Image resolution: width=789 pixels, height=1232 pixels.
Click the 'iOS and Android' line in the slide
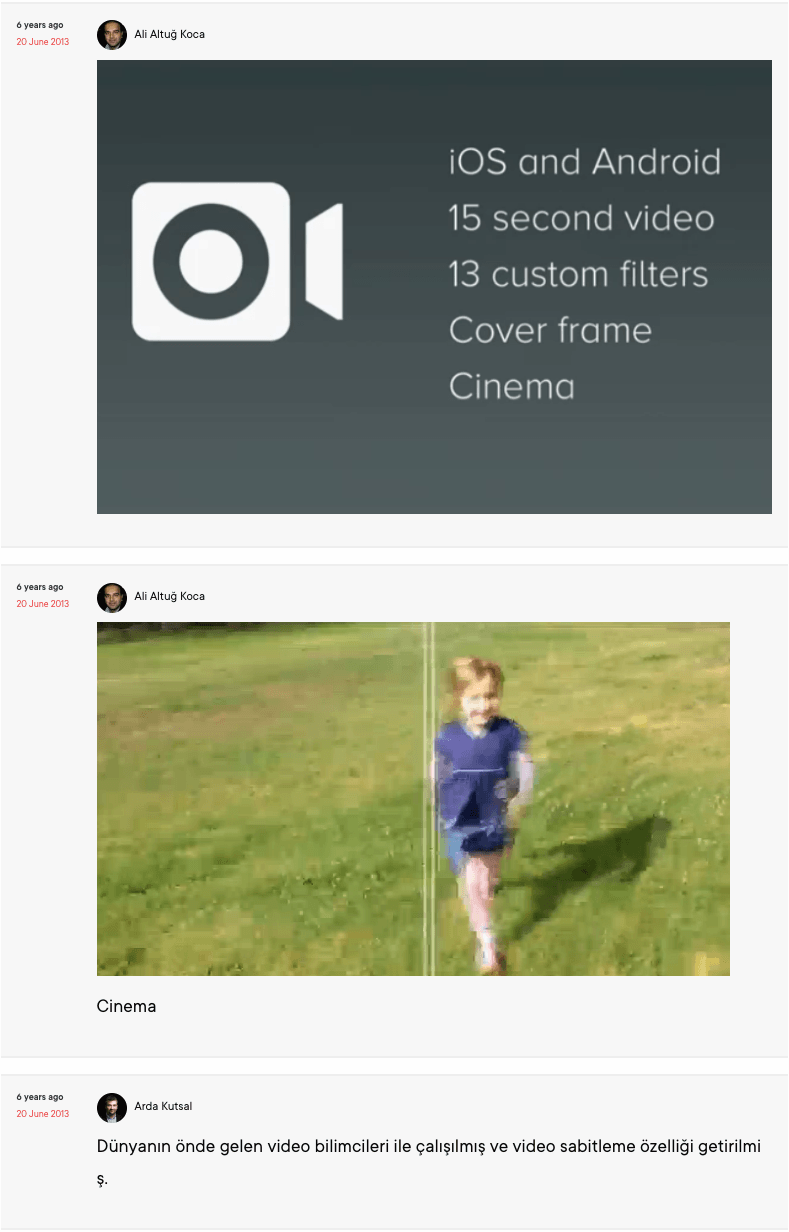(x=584, y=162)
